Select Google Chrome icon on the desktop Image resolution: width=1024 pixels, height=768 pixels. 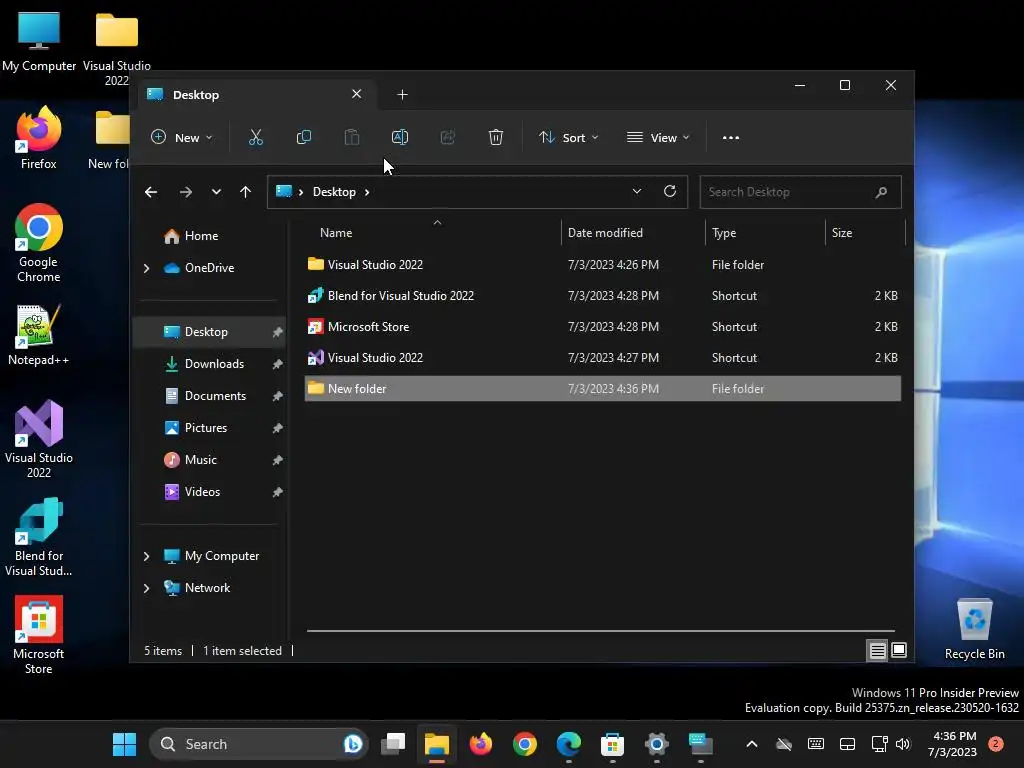tap(39, 243)
